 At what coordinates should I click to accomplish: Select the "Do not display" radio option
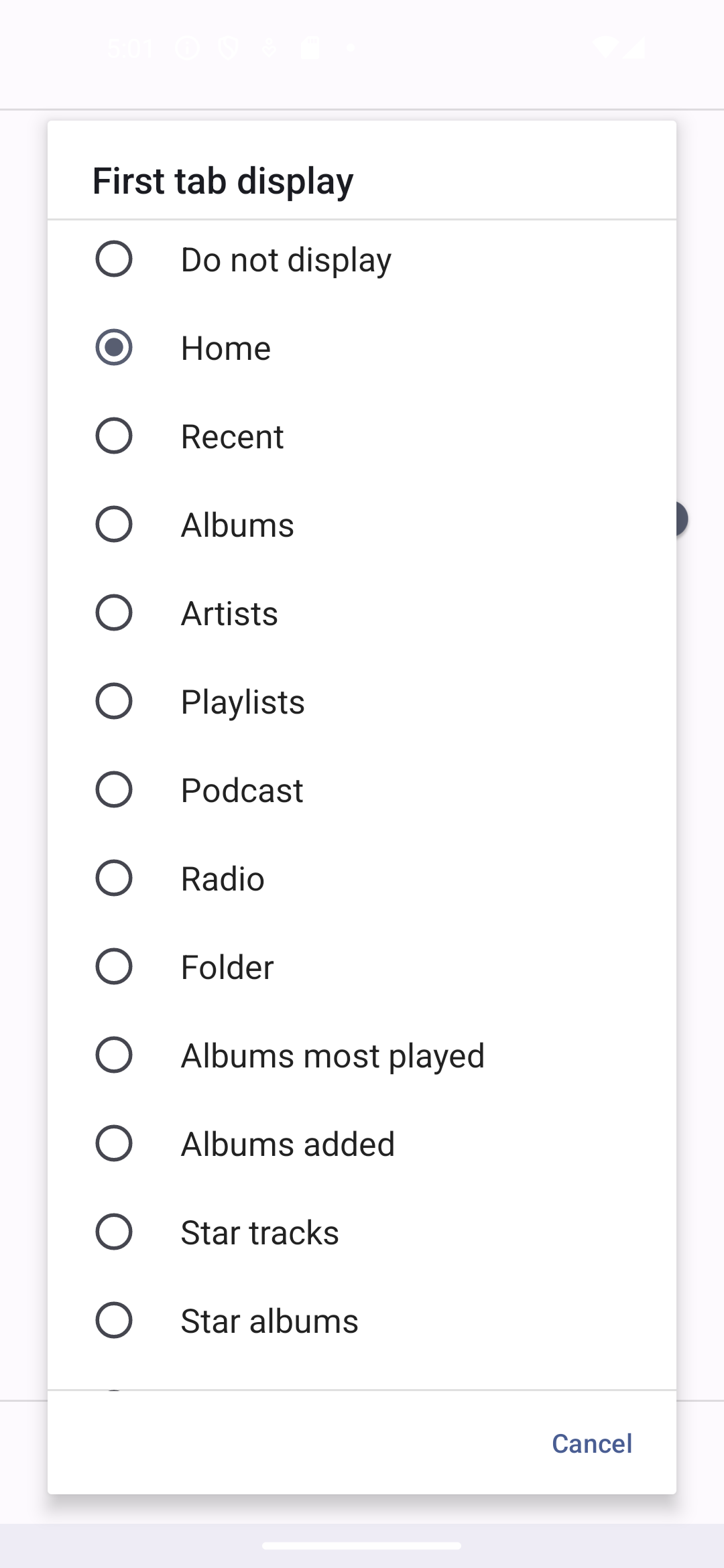[x=114, y=259]
